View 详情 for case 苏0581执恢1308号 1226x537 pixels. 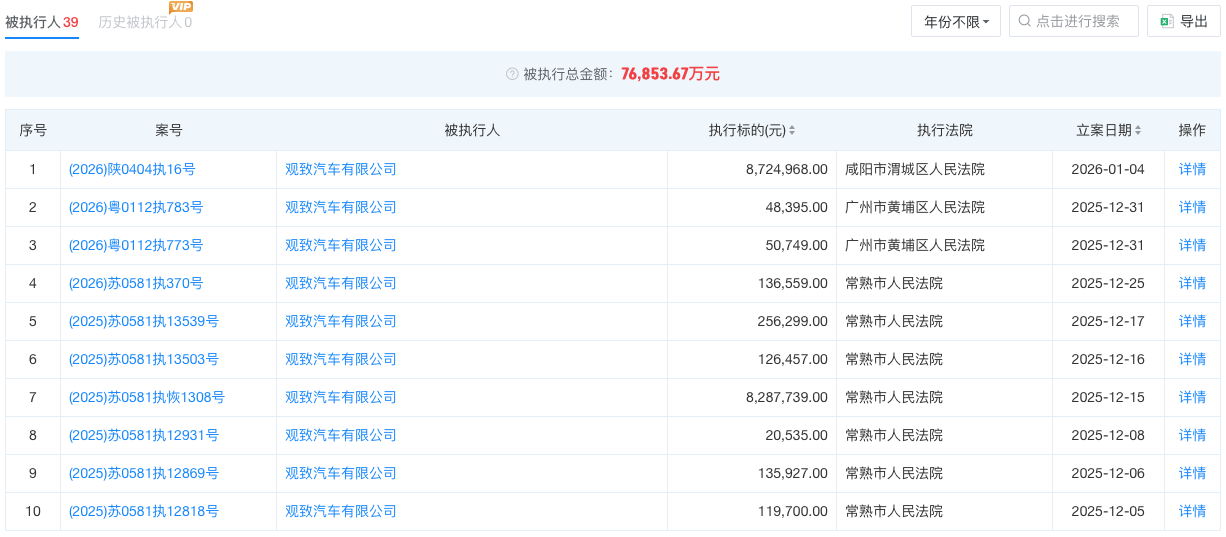click(x=1192, y=398)
